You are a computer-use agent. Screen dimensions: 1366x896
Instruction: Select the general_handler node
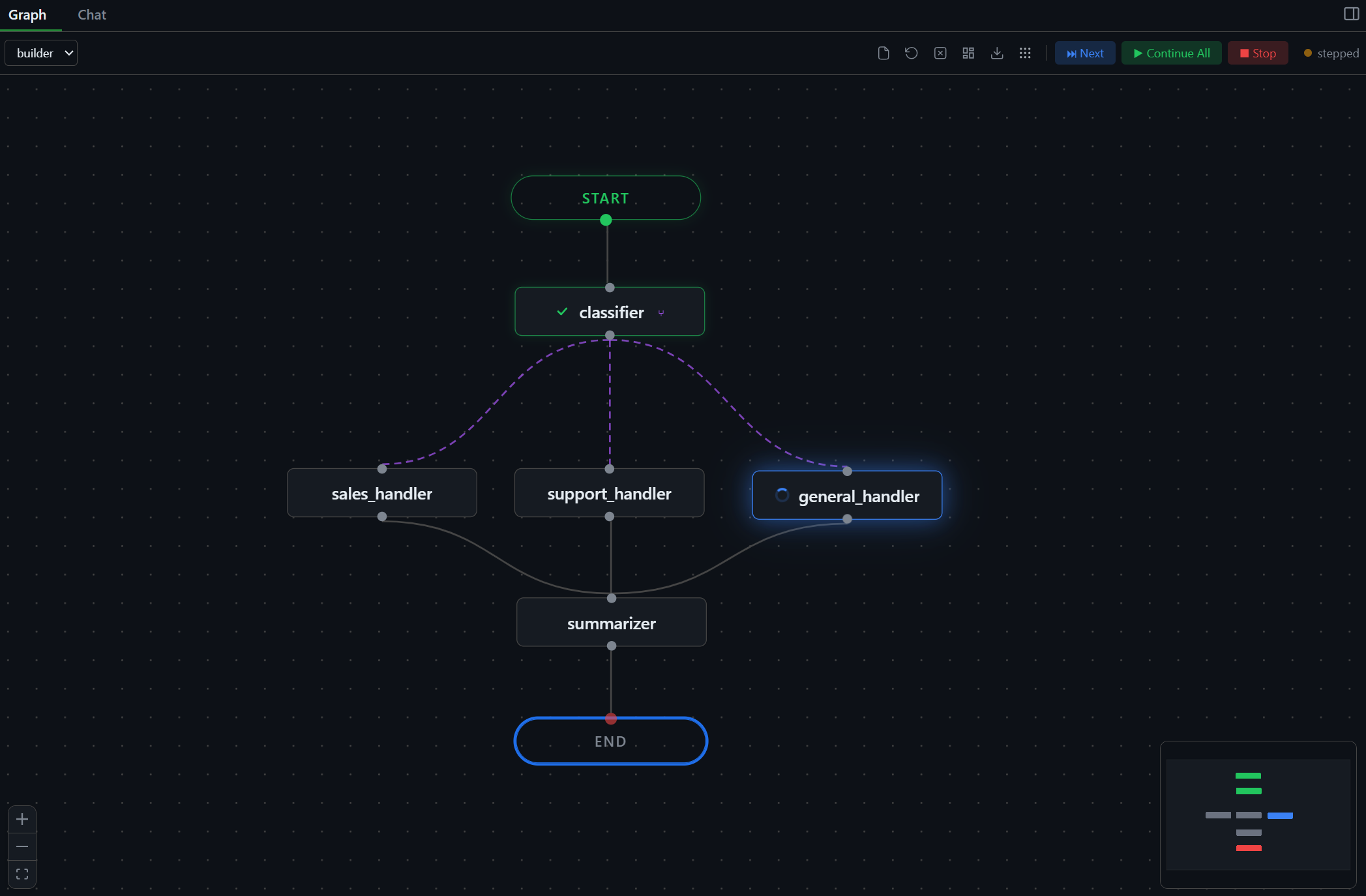(x=846, y=496)
